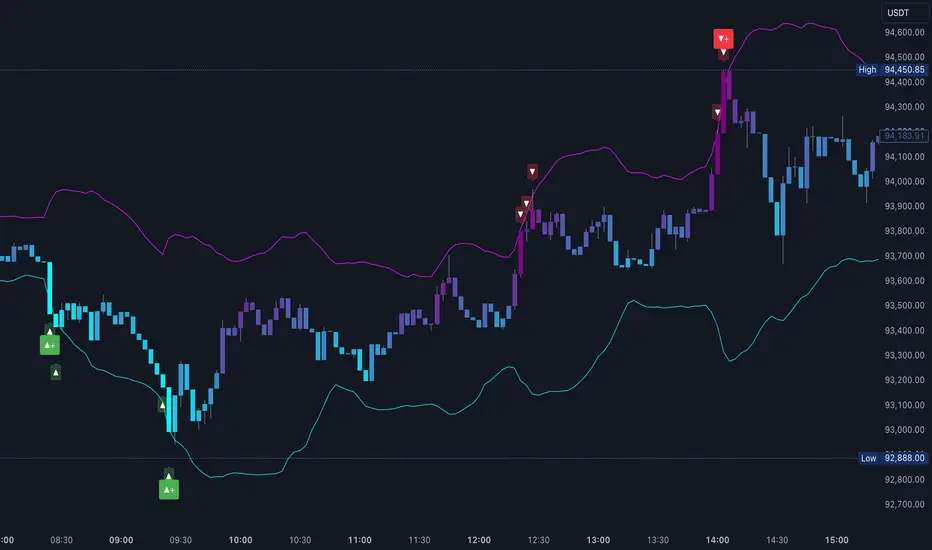Click the 94,450.85 high price value
Viewport: 932px width, 550px height.
click(904, 70)
